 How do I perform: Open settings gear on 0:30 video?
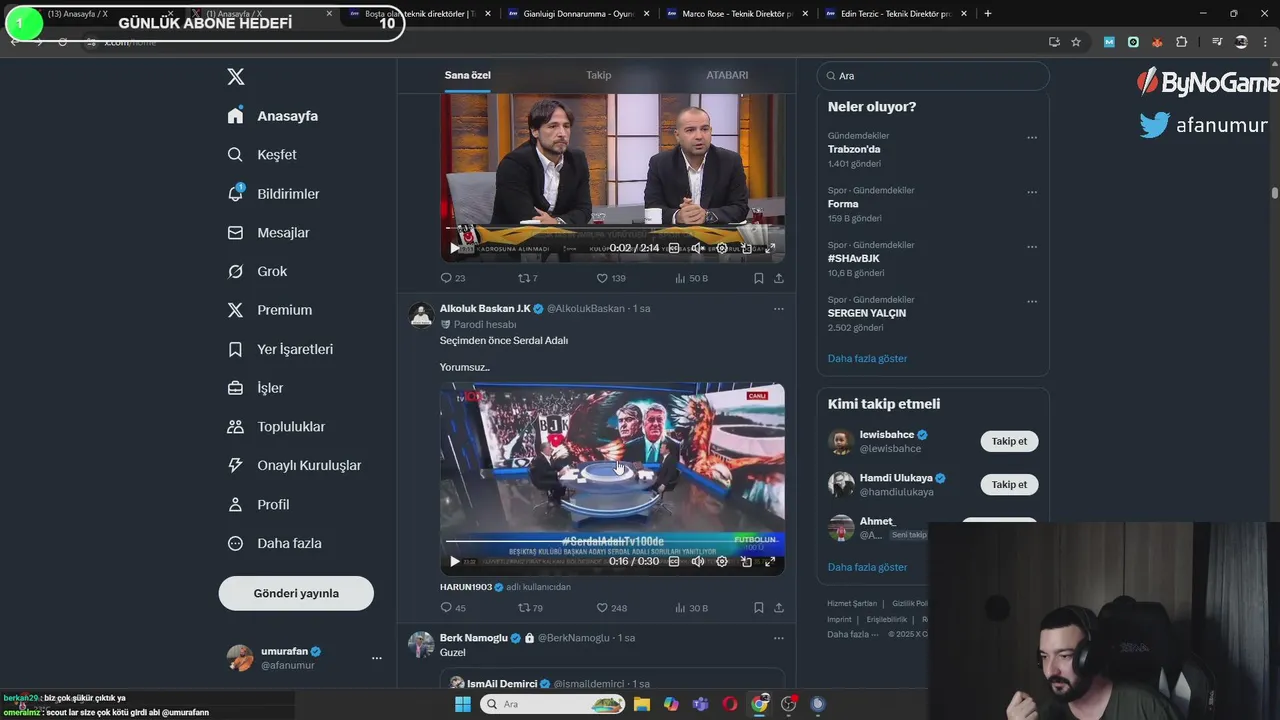722,561
